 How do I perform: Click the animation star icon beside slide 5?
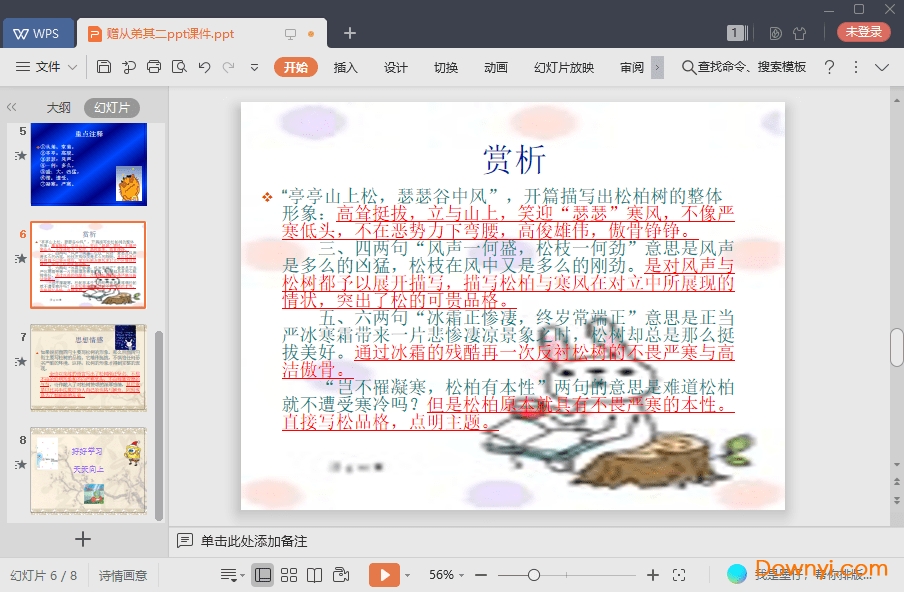click(21, 156)
